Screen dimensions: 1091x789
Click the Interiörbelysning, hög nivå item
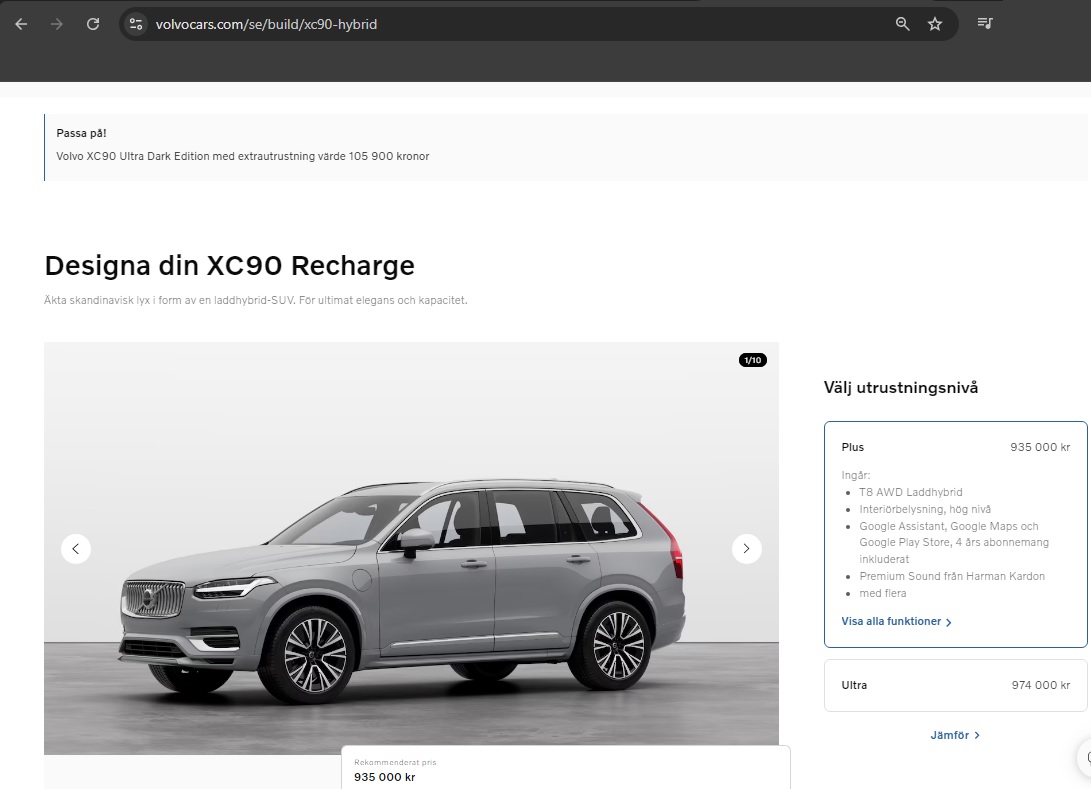coord(925,509)
